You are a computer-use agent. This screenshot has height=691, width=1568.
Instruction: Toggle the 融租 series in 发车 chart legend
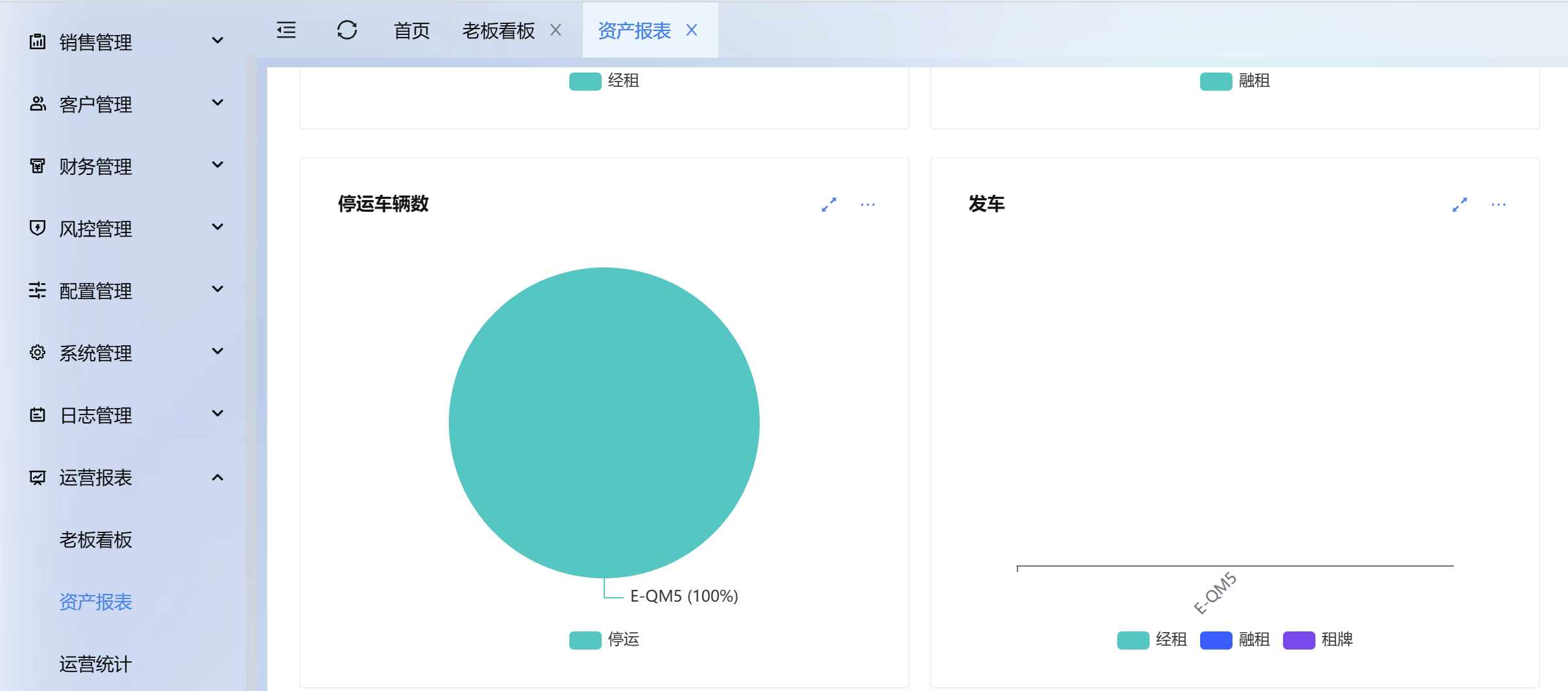pyautogui.click(x=1235, y=640)
